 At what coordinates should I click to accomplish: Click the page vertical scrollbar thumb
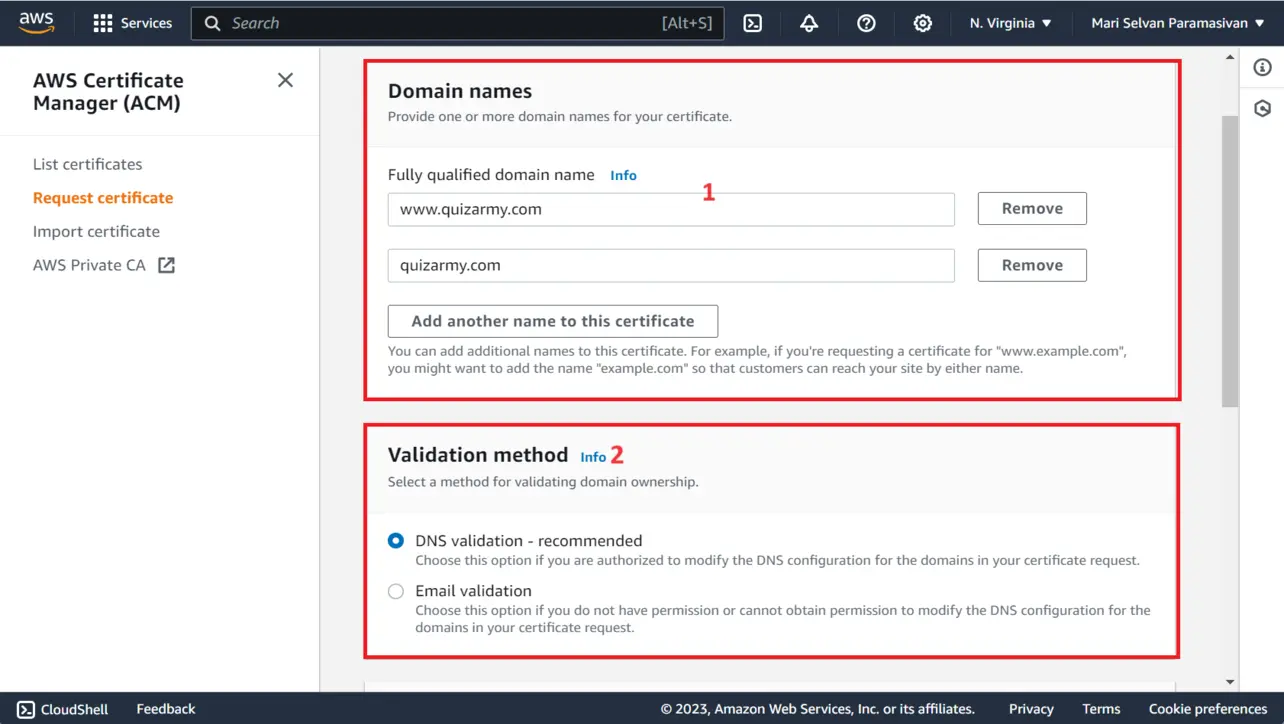coord(1230,260)
